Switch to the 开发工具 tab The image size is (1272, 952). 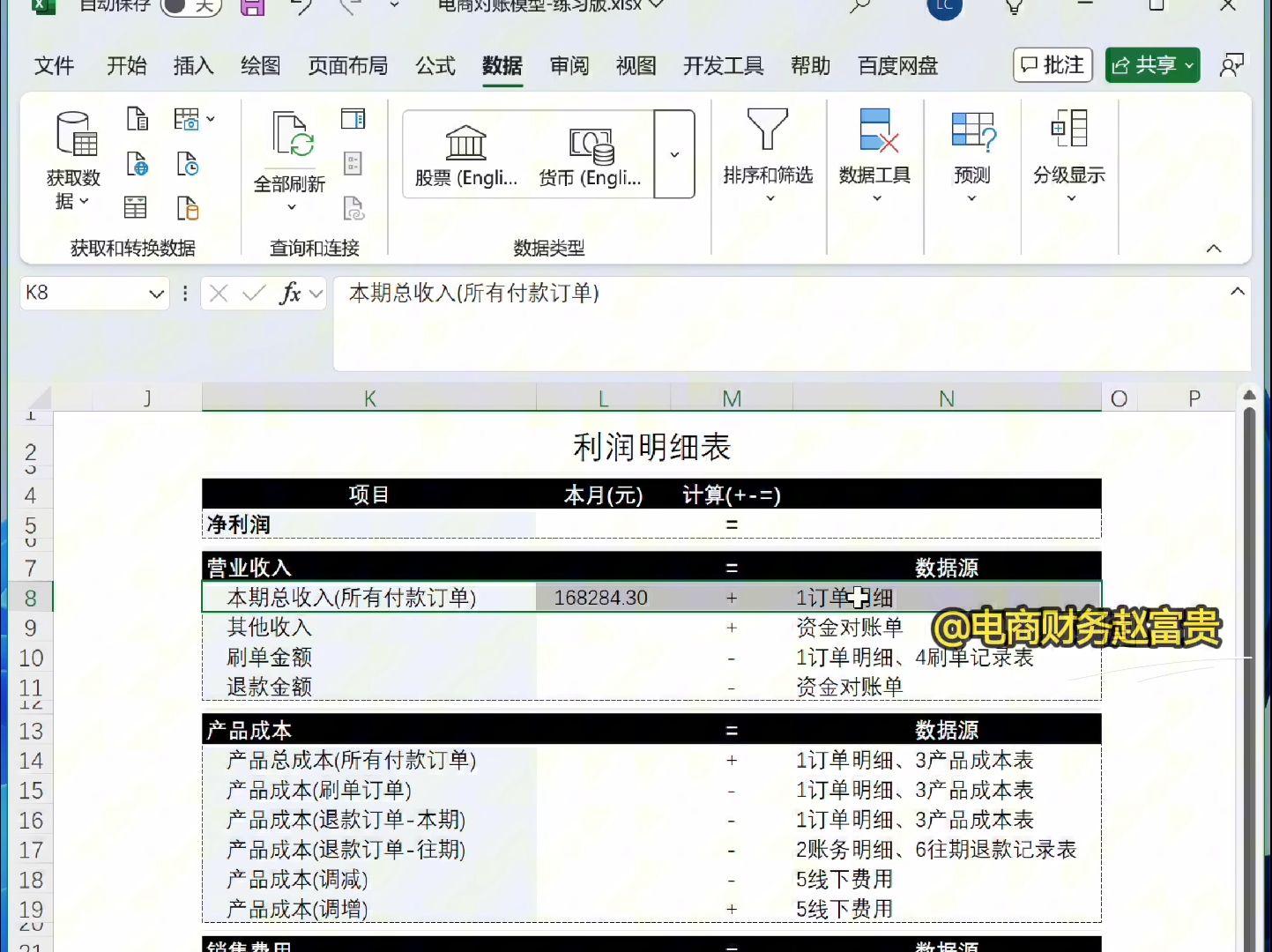[724, 66]
